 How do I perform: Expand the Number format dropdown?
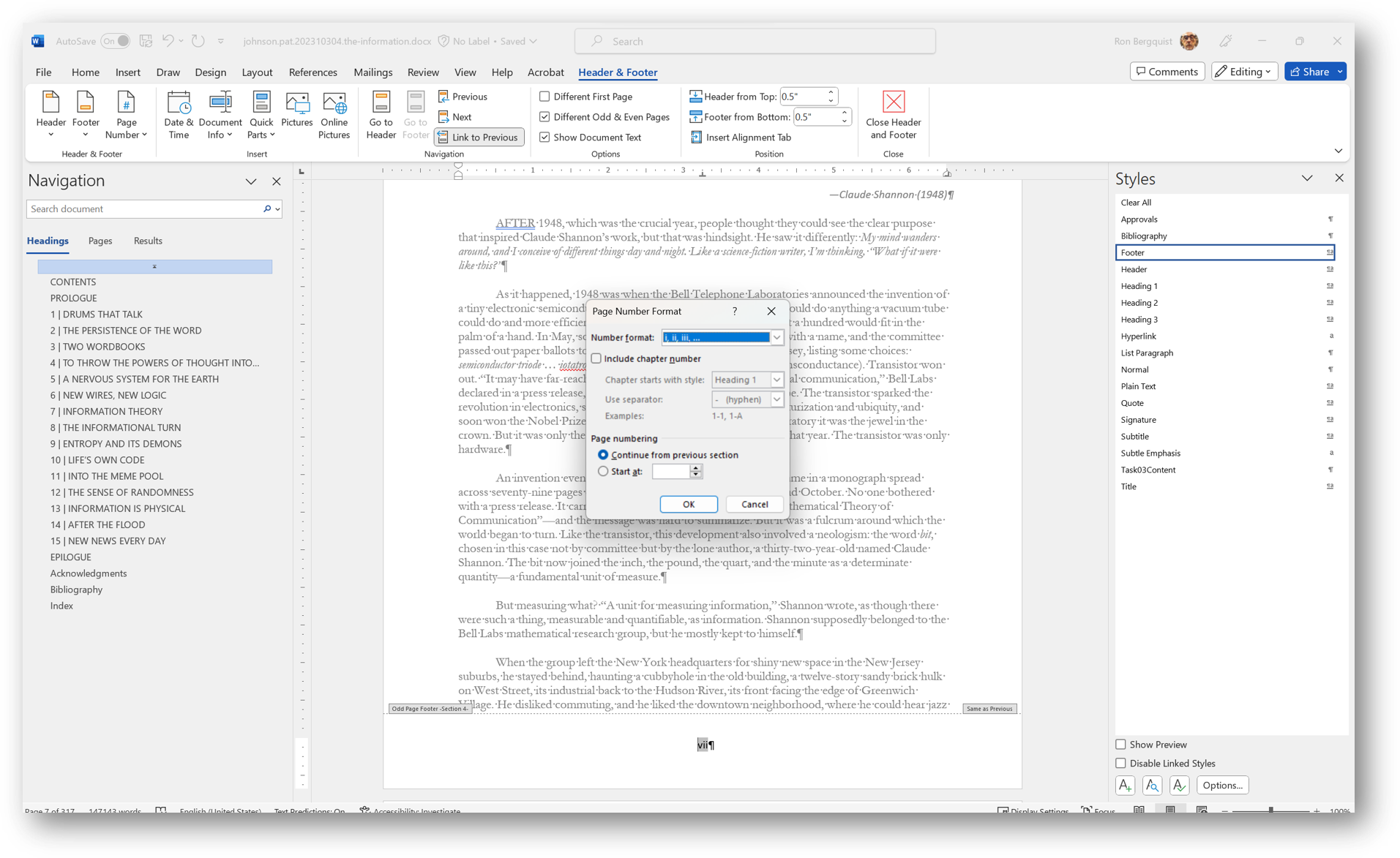pyautogui.click(x=776, y=337)
